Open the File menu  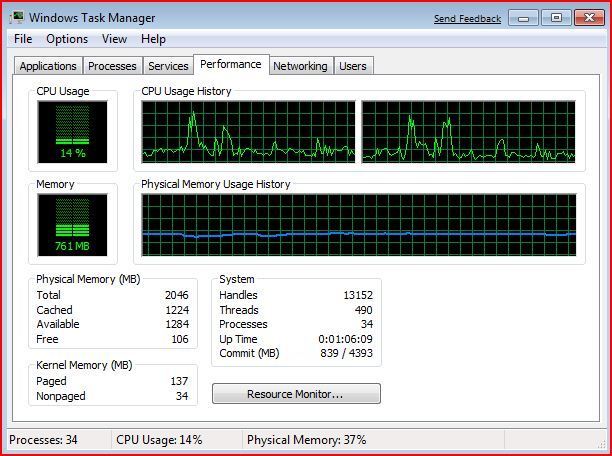[x=23, y=39]
